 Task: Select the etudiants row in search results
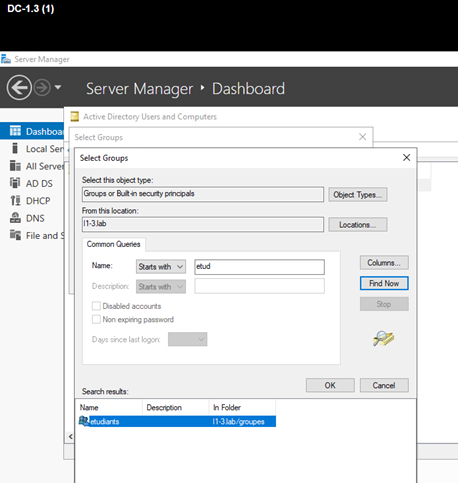(177, 421)
